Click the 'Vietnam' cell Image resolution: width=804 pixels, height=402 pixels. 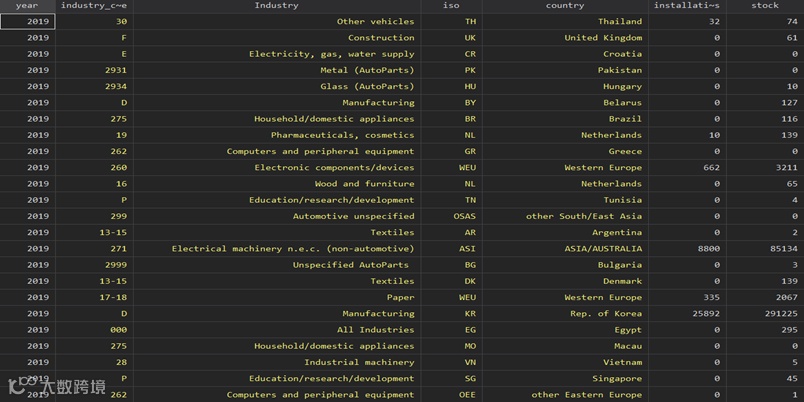(x=565, y=363)
